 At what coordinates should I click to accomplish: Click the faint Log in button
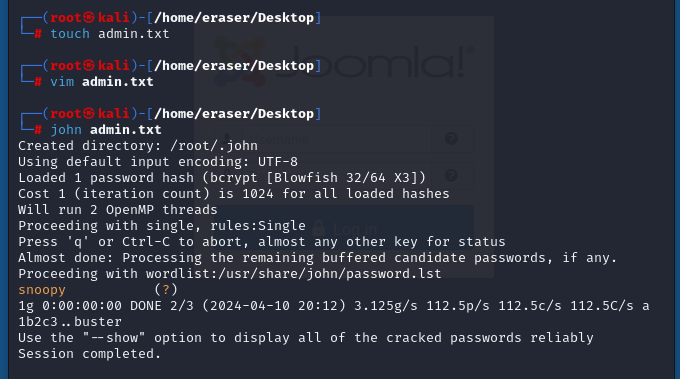point(344,228)
